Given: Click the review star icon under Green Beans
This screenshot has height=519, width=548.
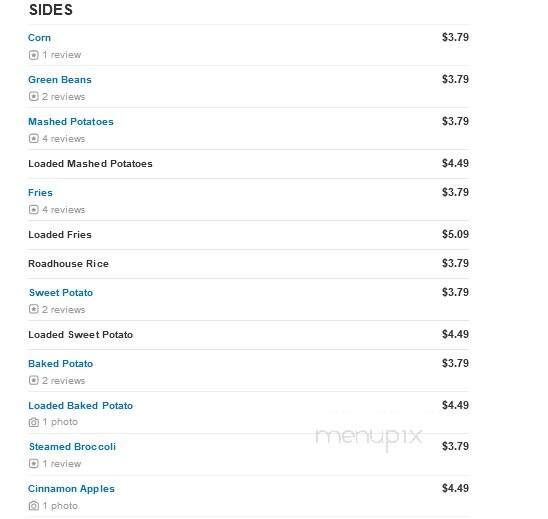Looking at the screenshot, I should point(34,96).
